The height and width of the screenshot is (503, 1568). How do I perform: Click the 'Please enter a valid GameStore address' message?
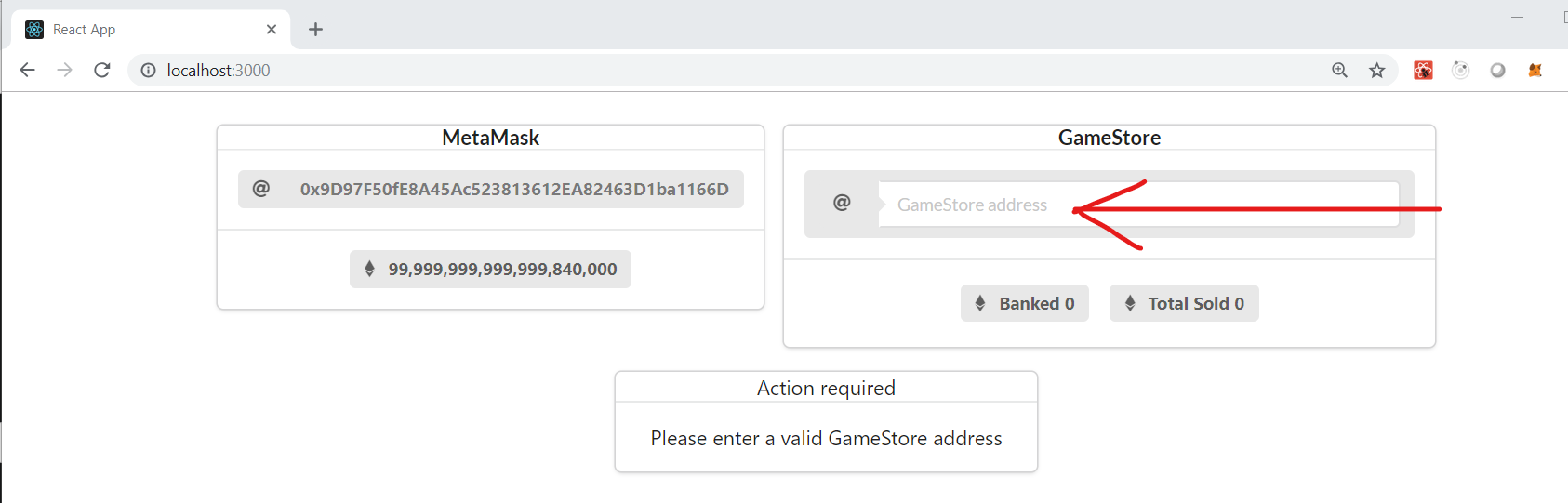click(826, 439)
